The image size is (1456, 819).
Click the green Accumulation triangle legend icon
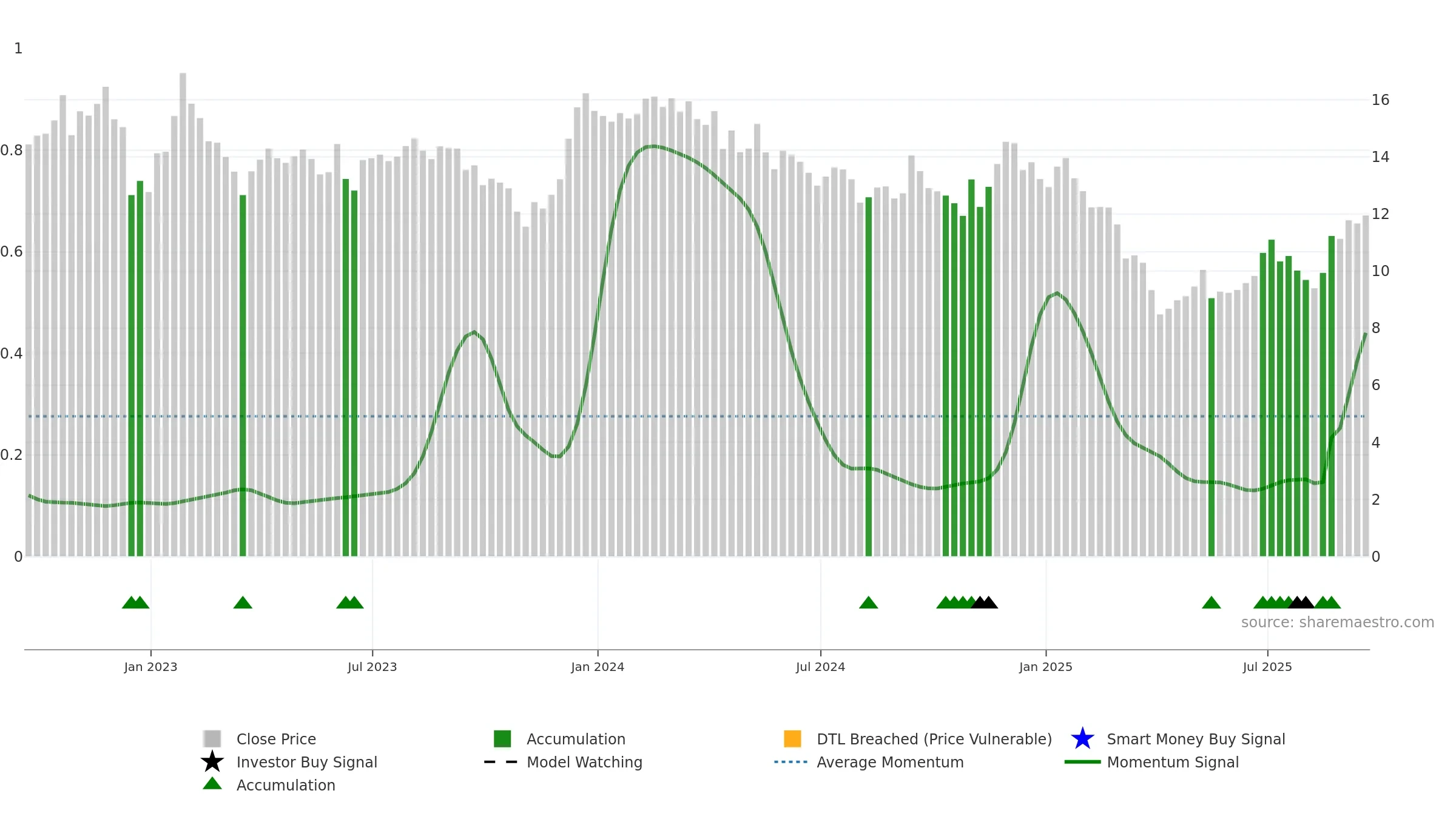pos(212,783)
